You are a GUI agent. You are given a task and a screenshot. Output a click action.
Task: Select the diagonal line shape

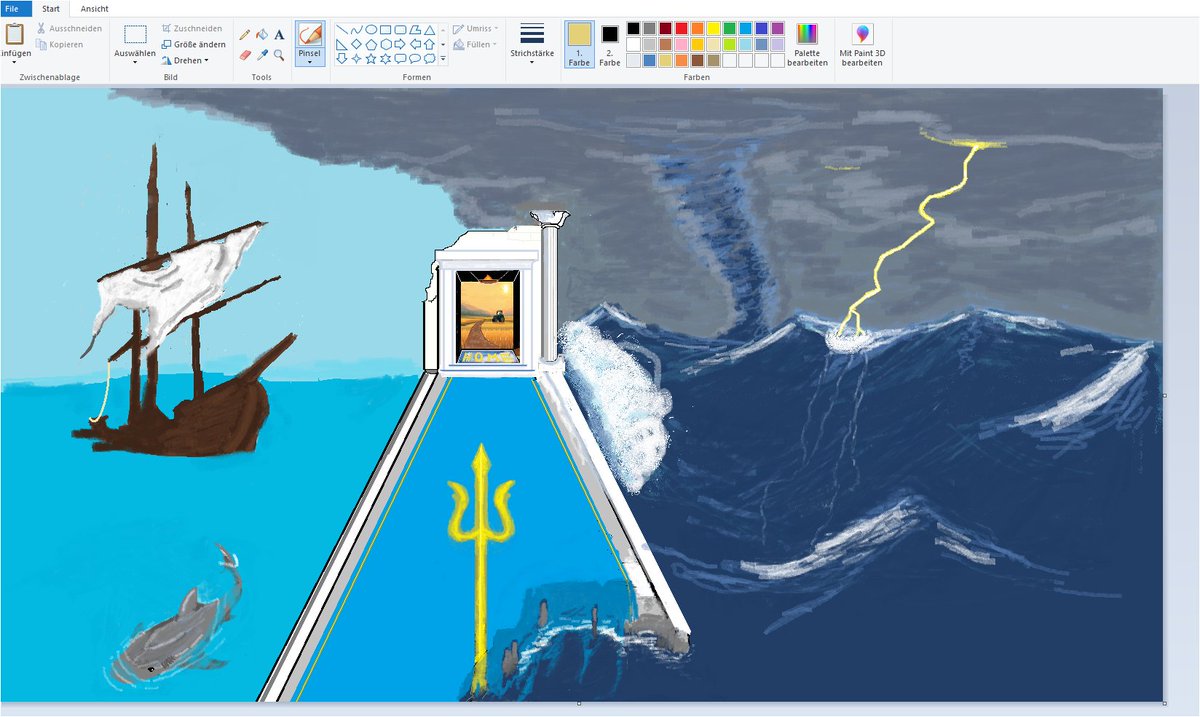(x=342, y=30)
